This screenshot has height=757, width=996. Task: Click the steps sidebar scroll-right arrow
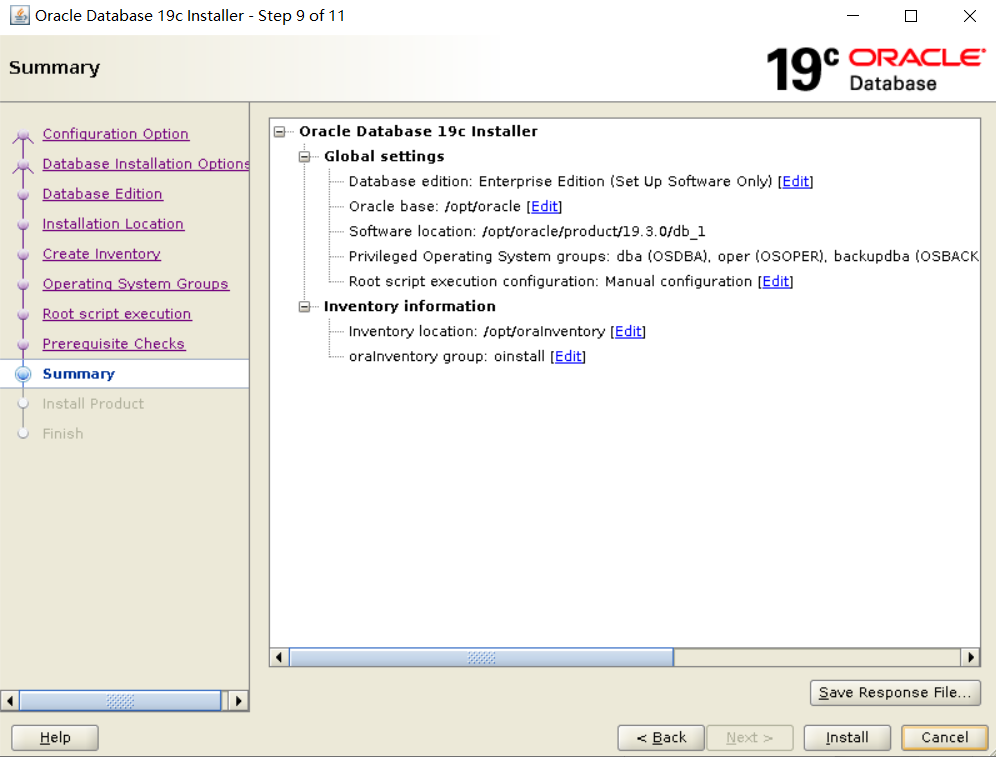238,701
